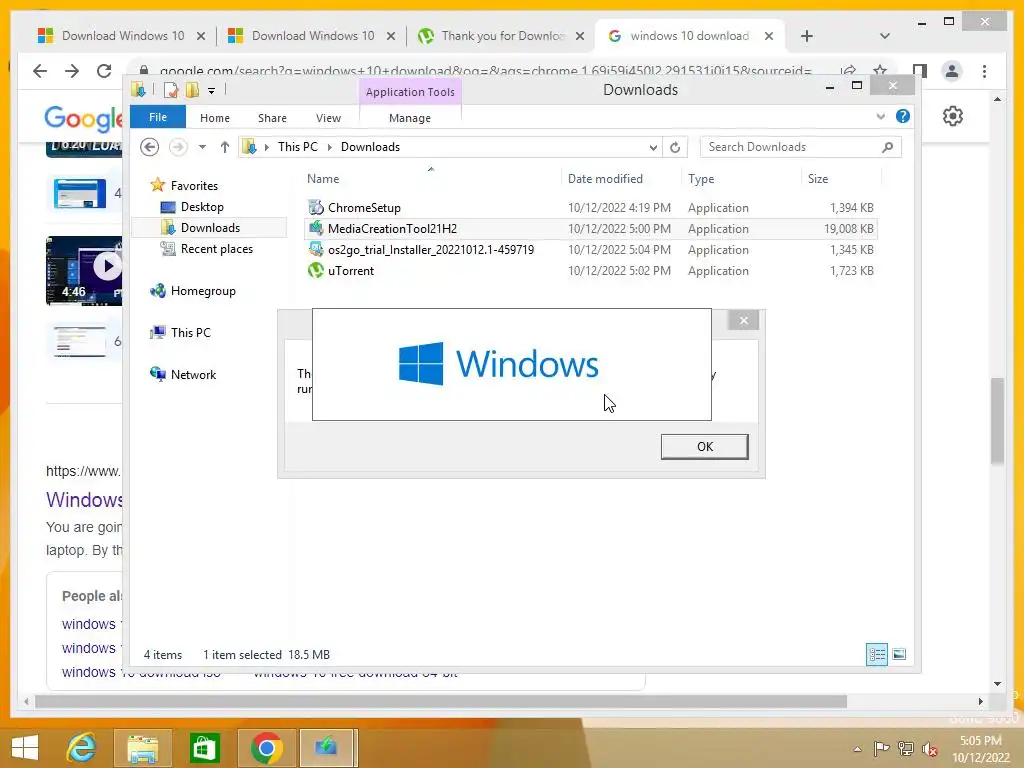Open Chrome tab search chevron
Viewport: 1024px width, 768px height.
884,36
